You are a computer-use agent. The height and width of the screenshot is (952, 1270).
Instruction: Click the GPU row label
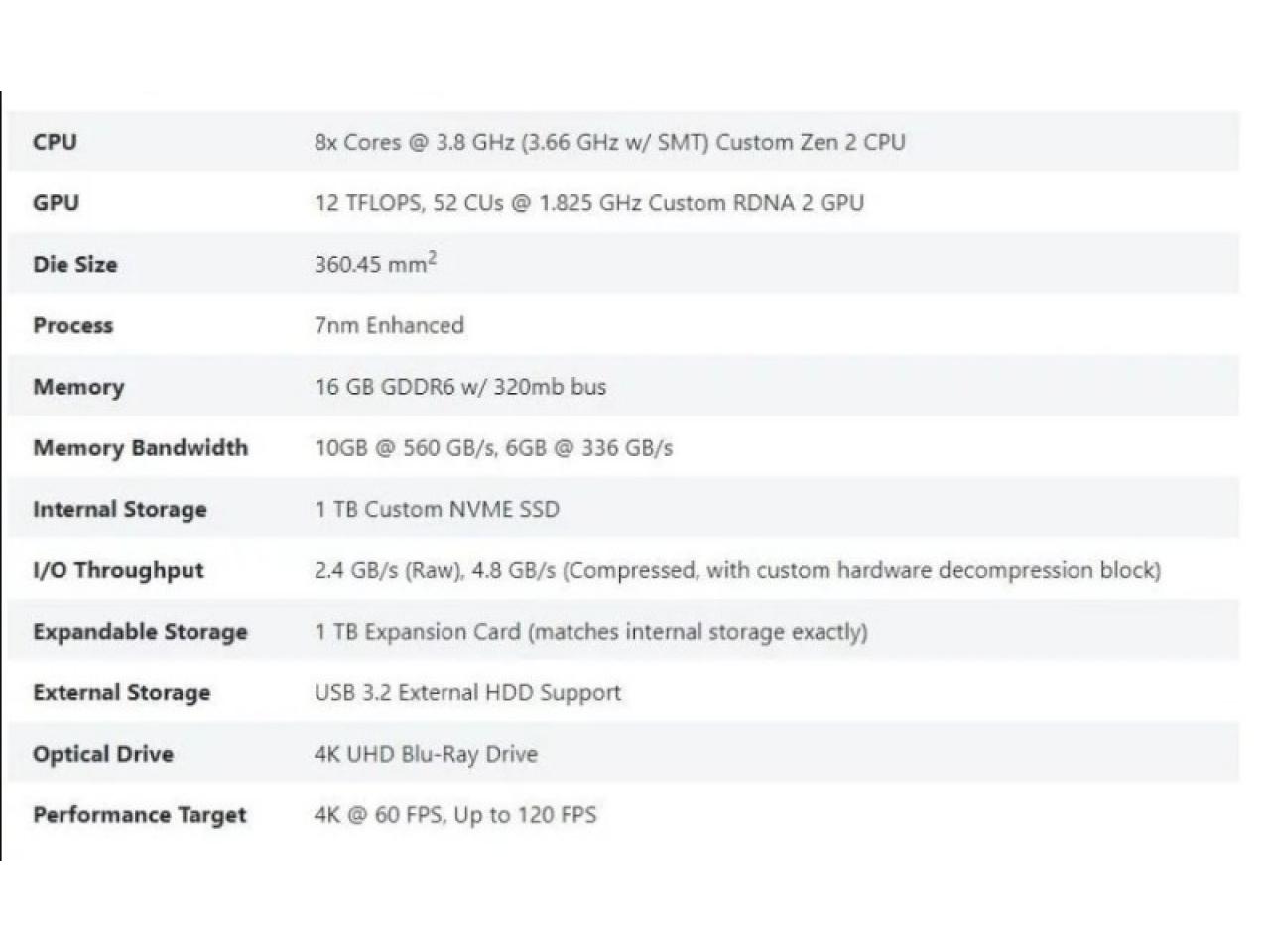[x=56, y=203]
